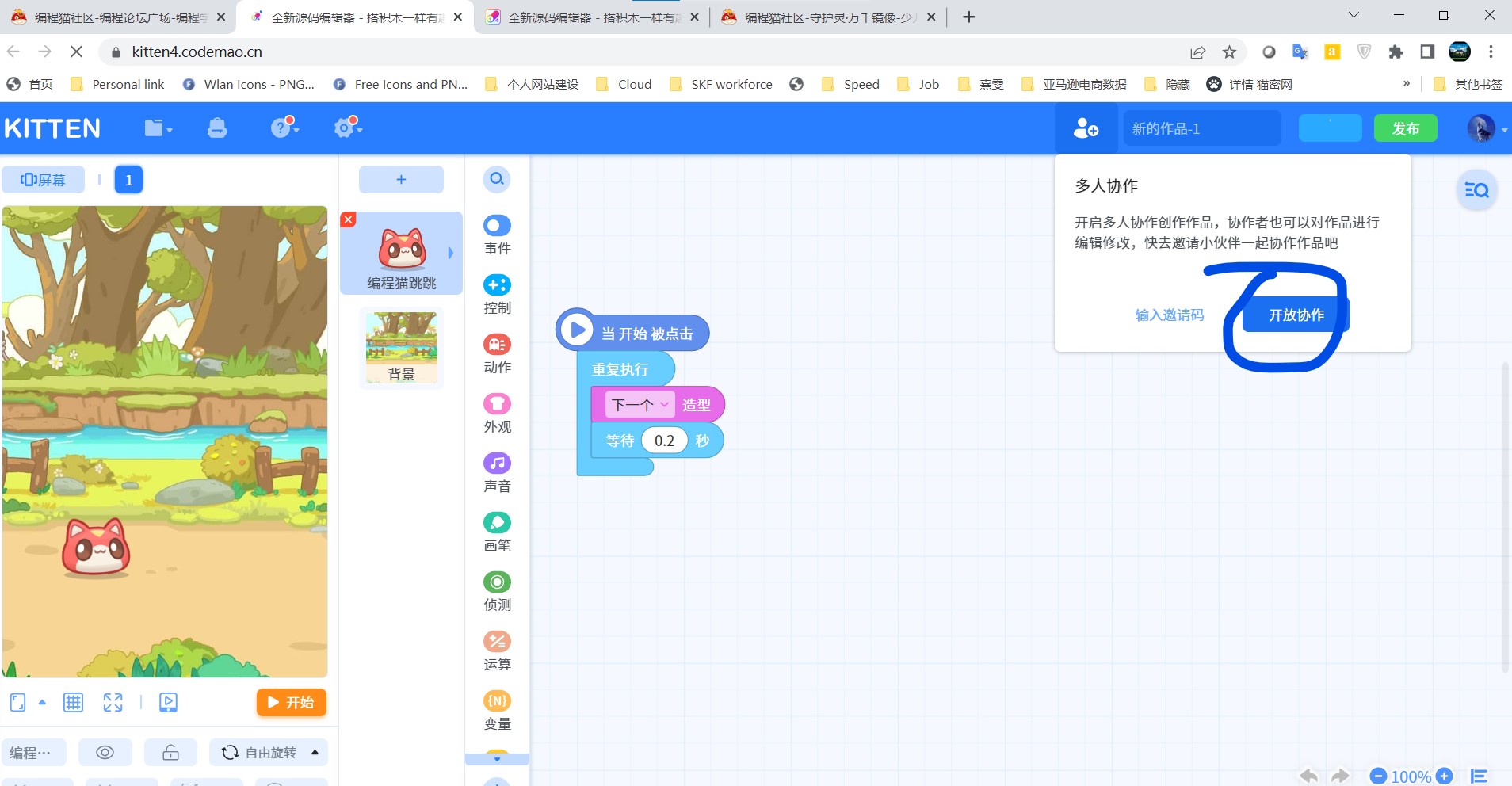Click the play circle on 当开始被点击 block

coord(577,330)
